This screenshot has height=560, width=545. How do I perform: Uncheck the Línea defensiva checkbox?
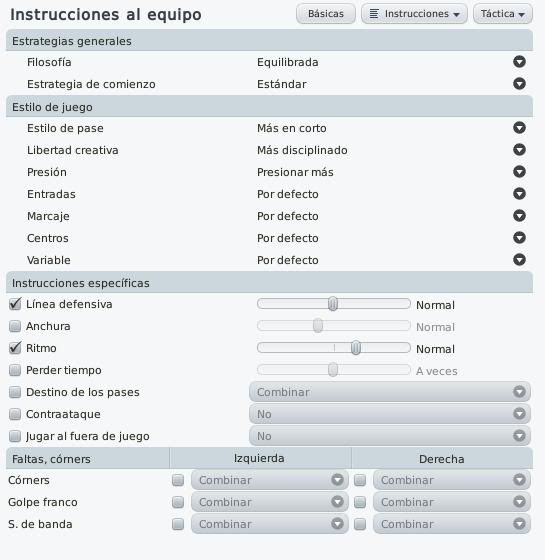[15, 304]
